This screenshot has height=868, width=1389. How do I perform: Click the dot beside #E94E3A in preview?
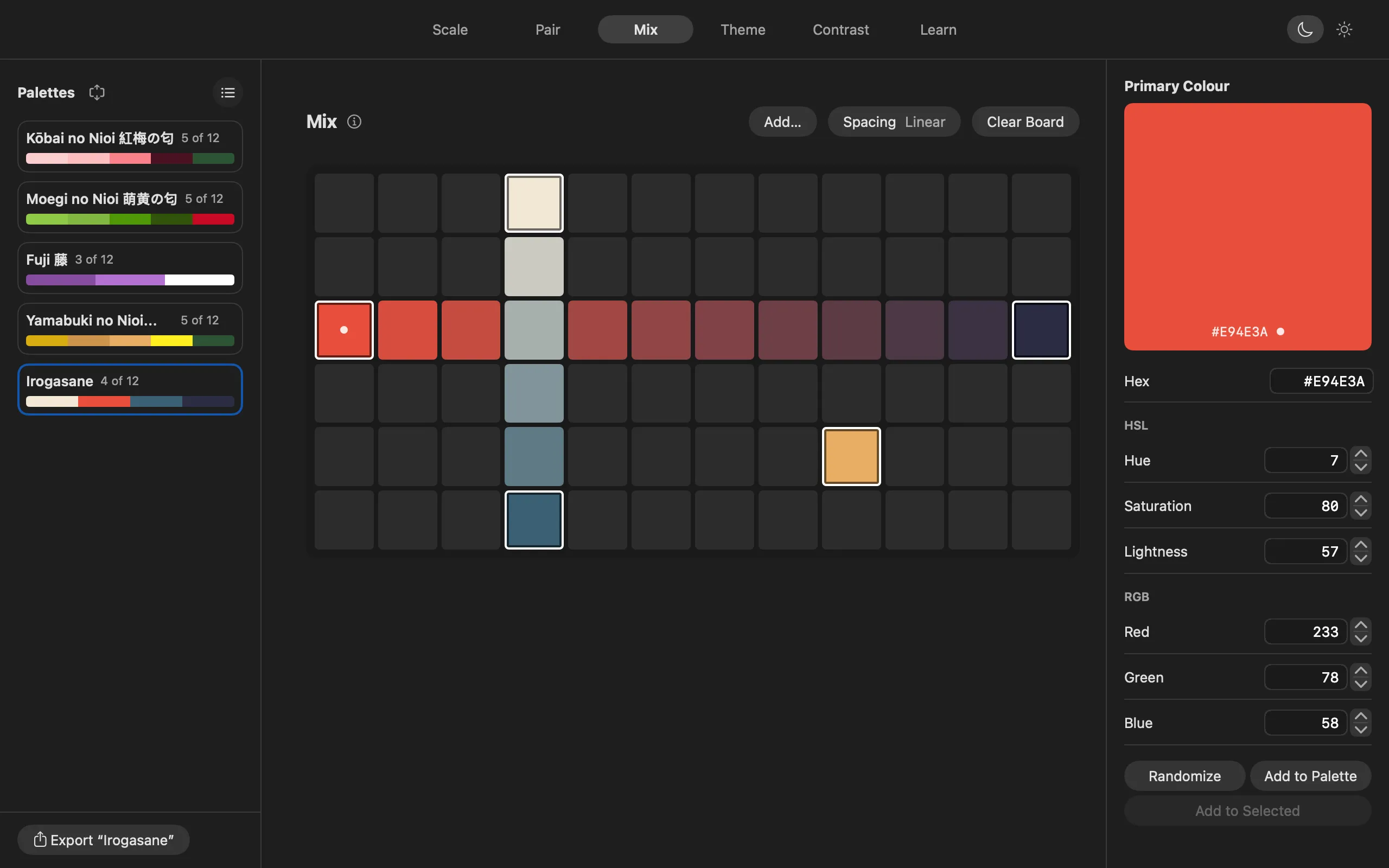point(1280,332)
